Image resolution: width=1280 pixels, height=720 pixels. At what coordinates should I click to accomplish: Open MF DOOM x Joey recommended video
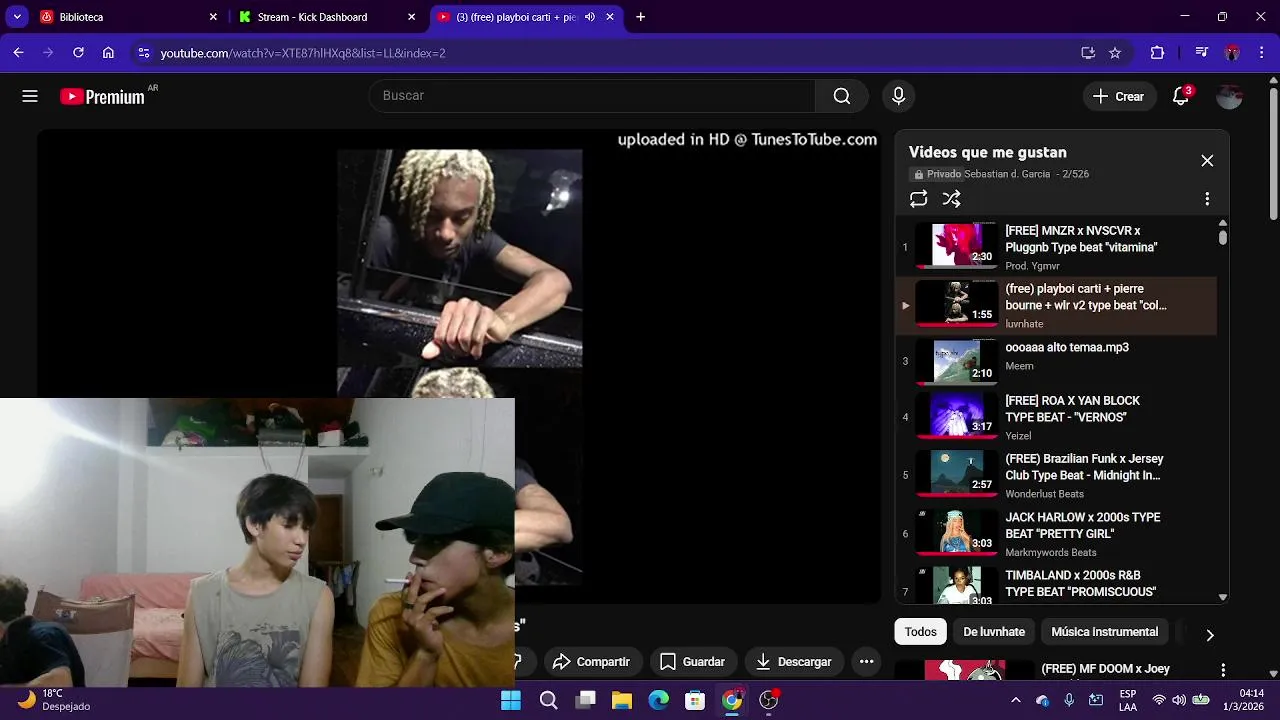tap(1105, 669)
